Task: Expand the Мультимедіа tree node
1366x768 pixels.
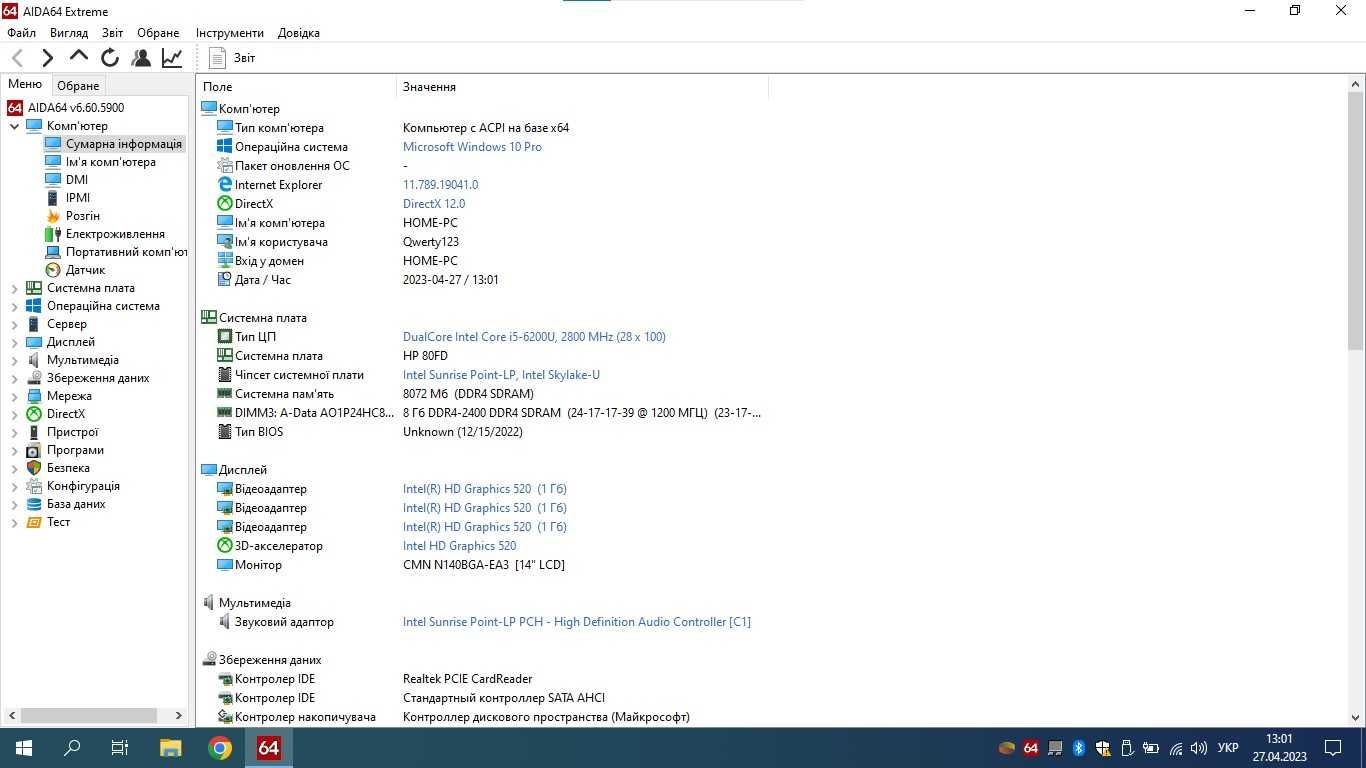Action: click(x=14, y=360)
